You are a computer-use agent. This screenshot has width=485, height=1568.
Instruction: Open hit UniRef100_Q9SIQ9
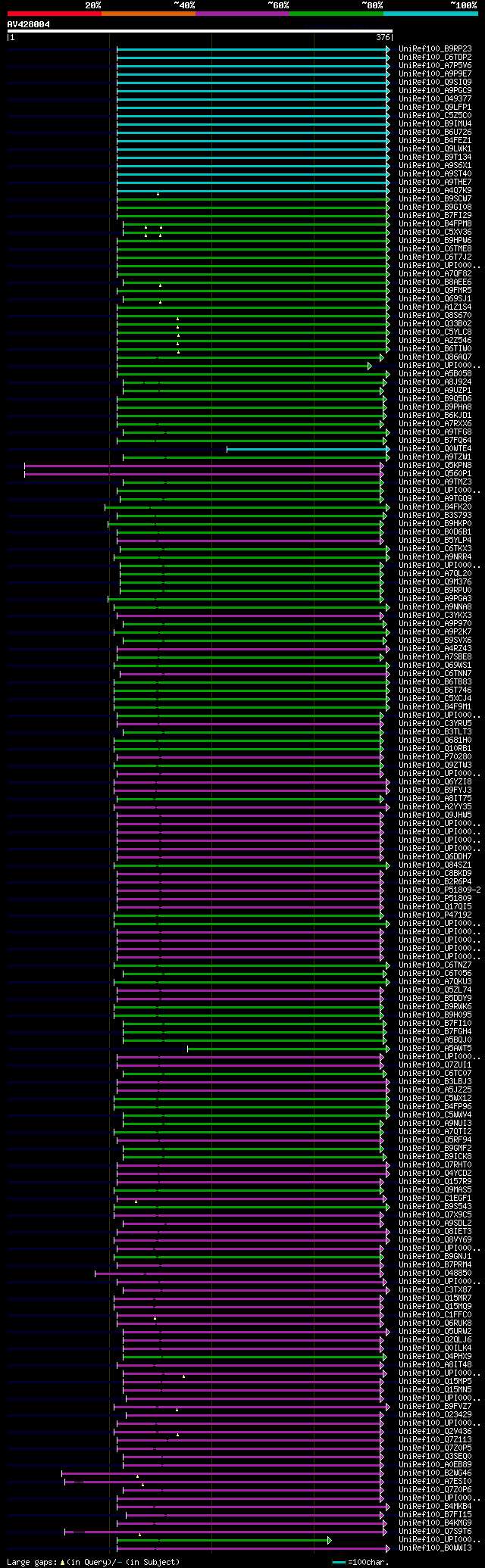[435, 83]
